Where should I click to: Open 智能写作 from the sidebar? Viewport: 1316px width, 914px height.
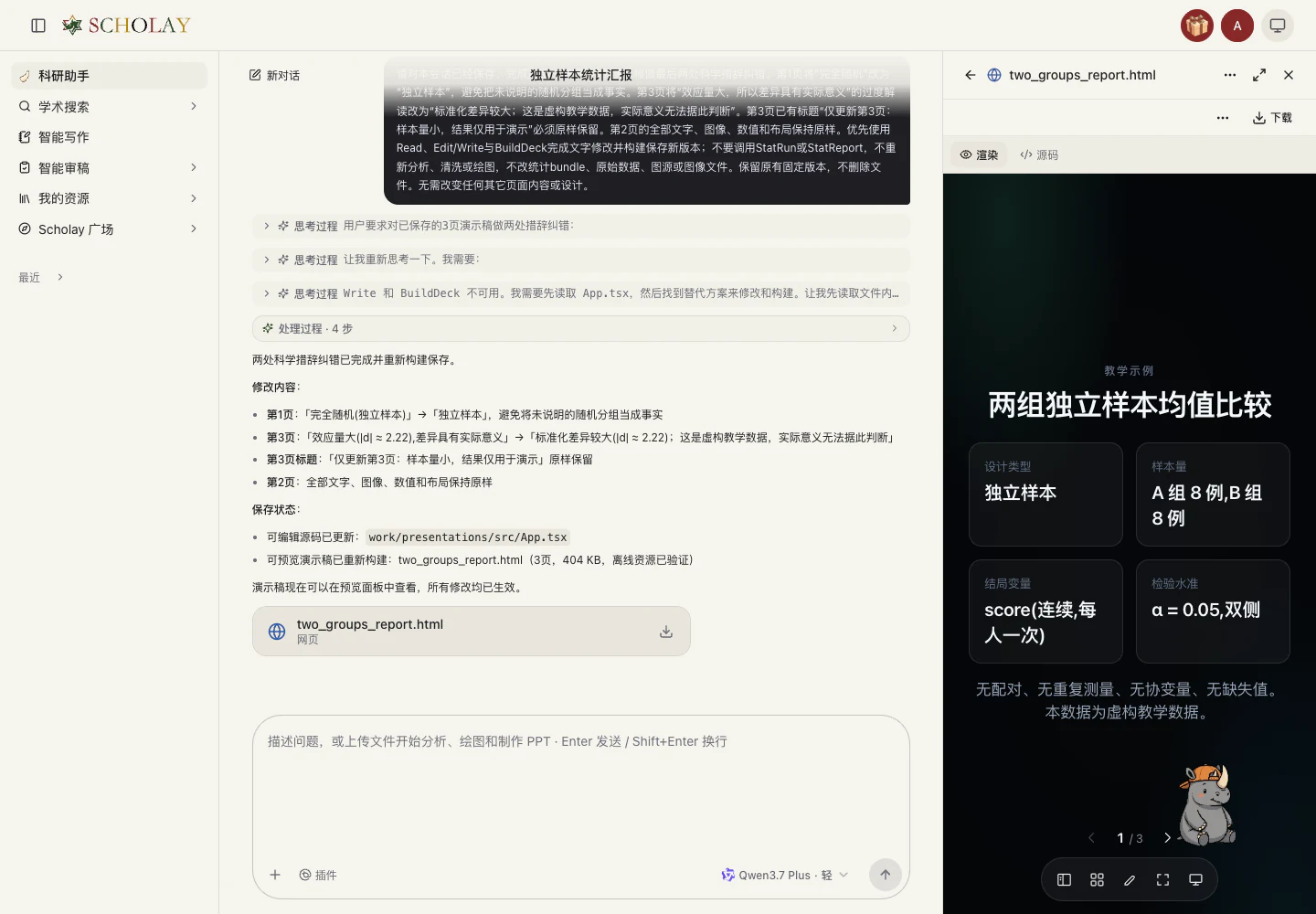pos(110,137)
